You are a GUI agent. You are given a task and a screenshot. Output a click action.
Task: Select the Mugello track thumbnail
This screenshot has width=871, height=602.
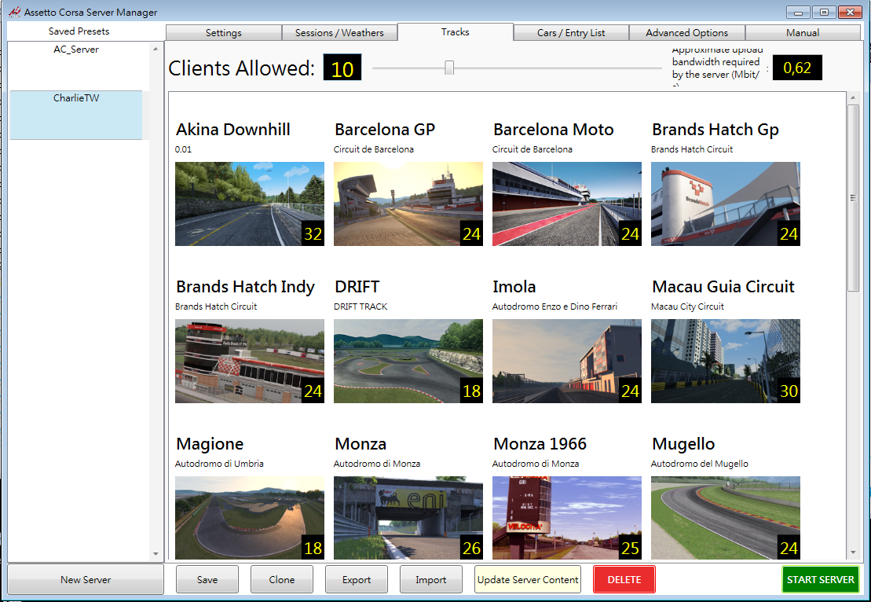click(x=725, y=517)
